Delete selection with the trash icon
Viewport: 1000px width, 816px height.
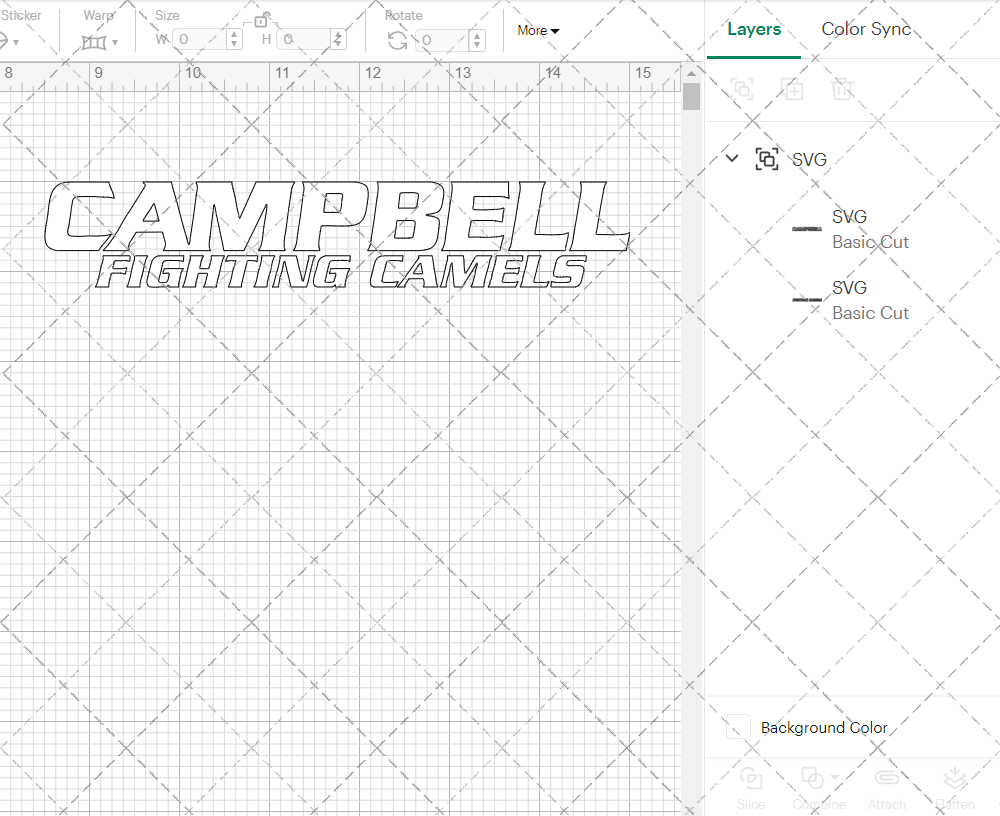[x=843, y=89]
